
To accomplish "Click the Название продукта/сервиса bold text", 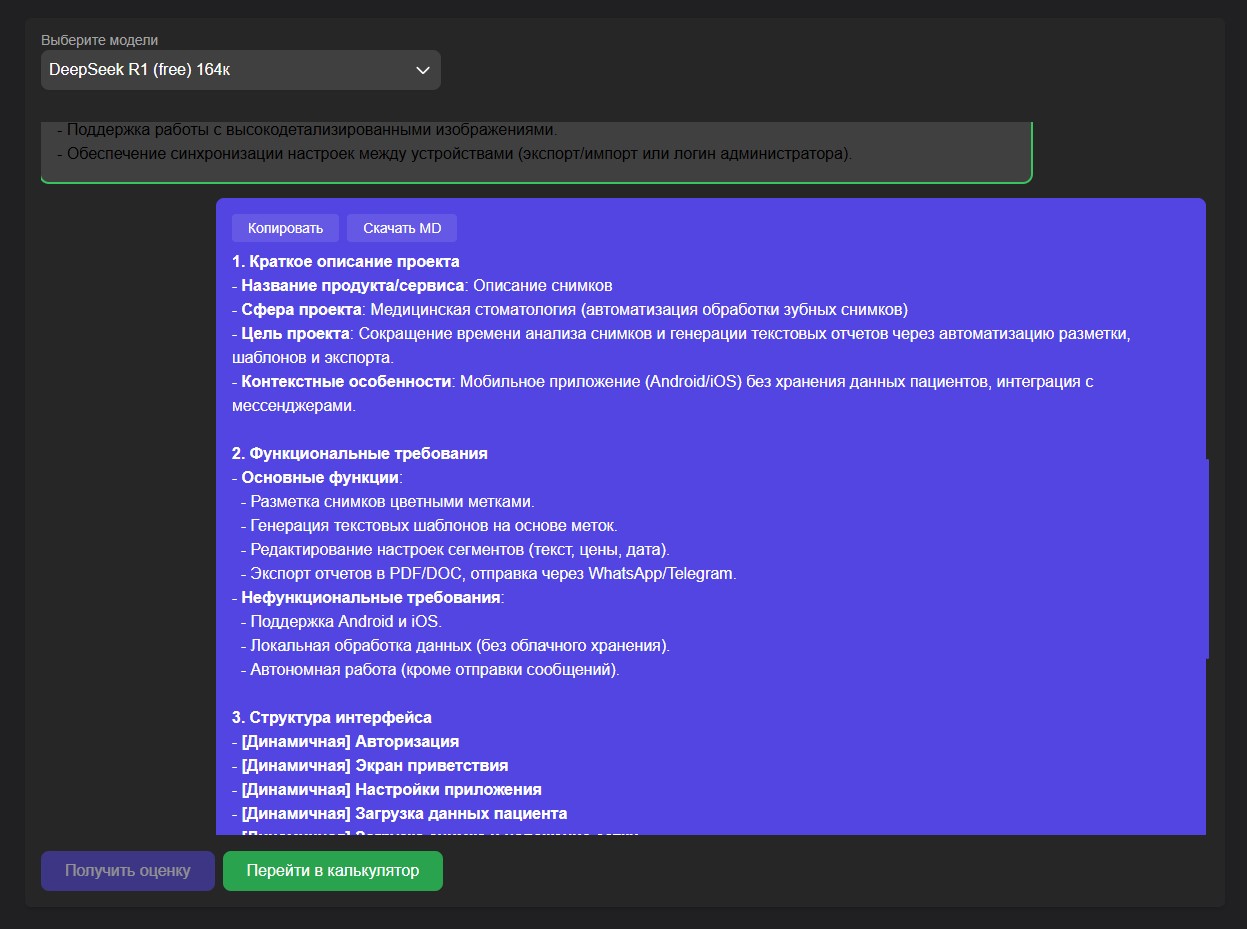I will (x=352, y=286).
